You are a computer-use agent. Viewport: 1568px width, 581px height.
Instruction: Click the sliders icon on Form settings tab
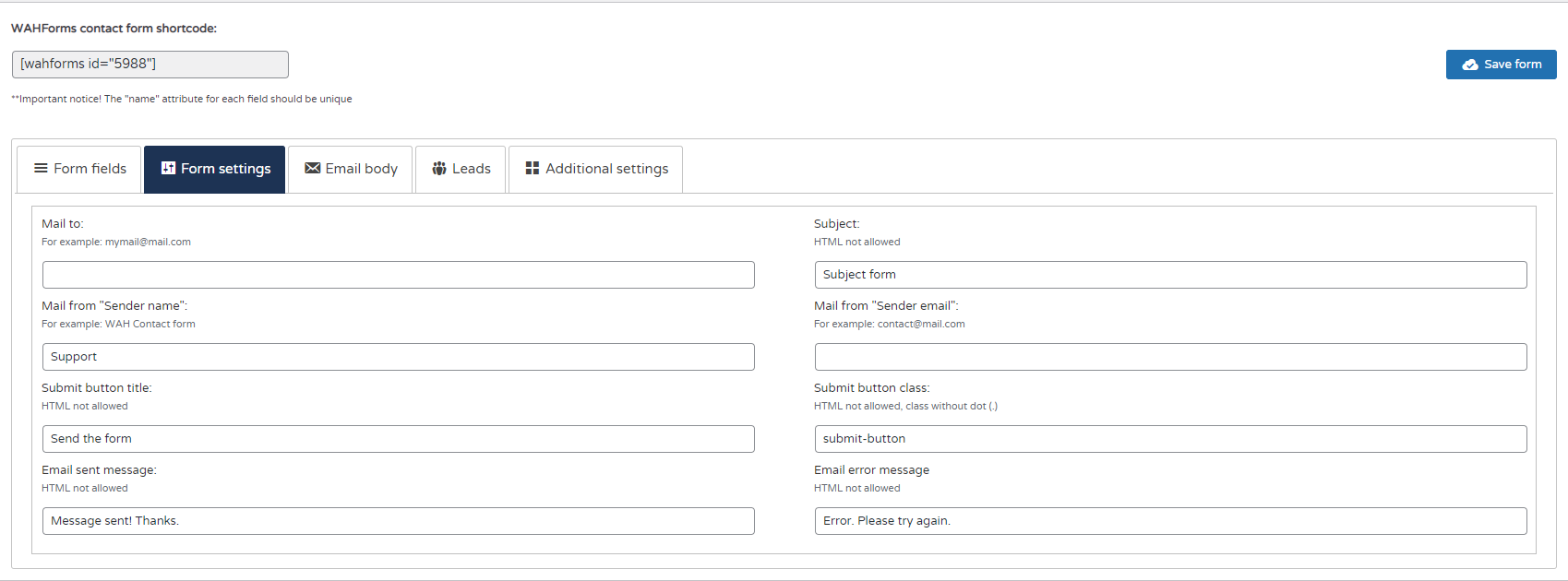(x=168, y=168)
